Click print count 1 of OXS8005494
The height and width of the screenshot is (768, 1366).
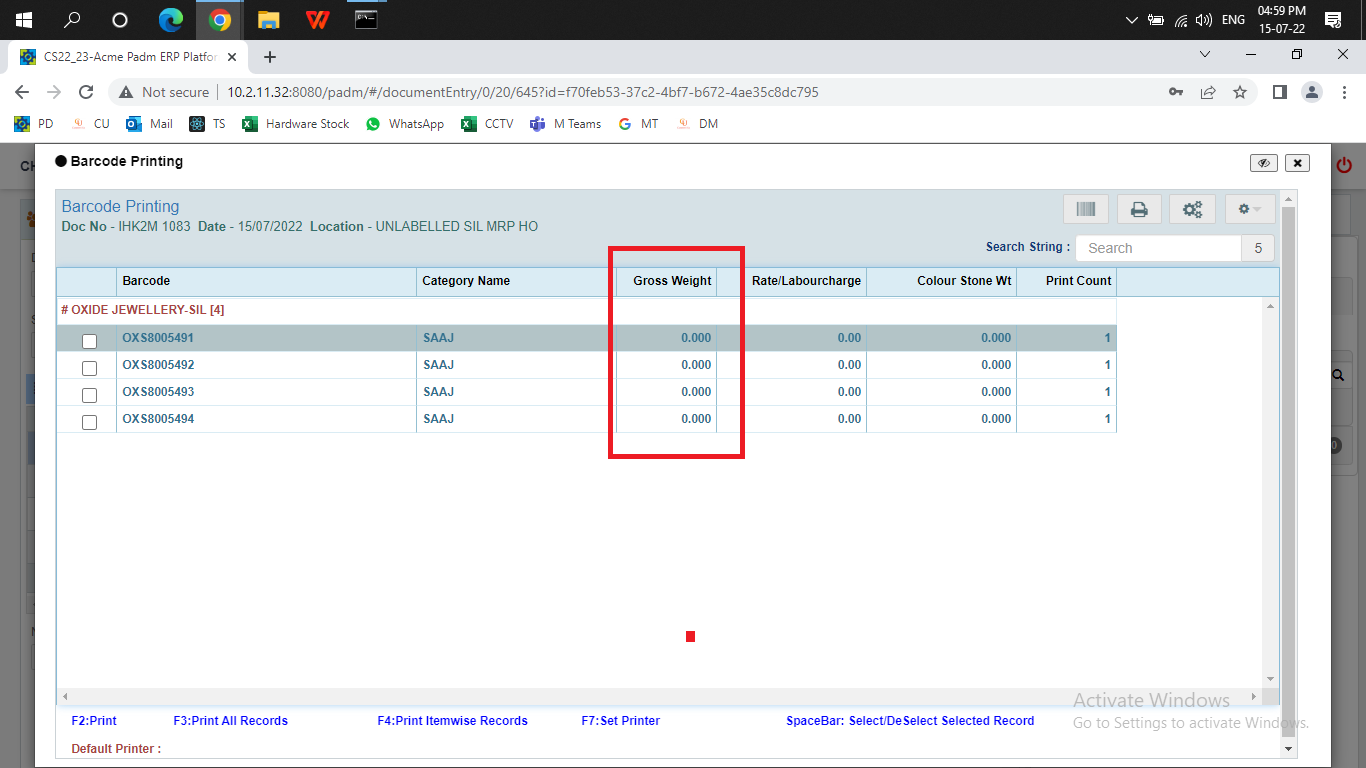tap(1108, 419)
